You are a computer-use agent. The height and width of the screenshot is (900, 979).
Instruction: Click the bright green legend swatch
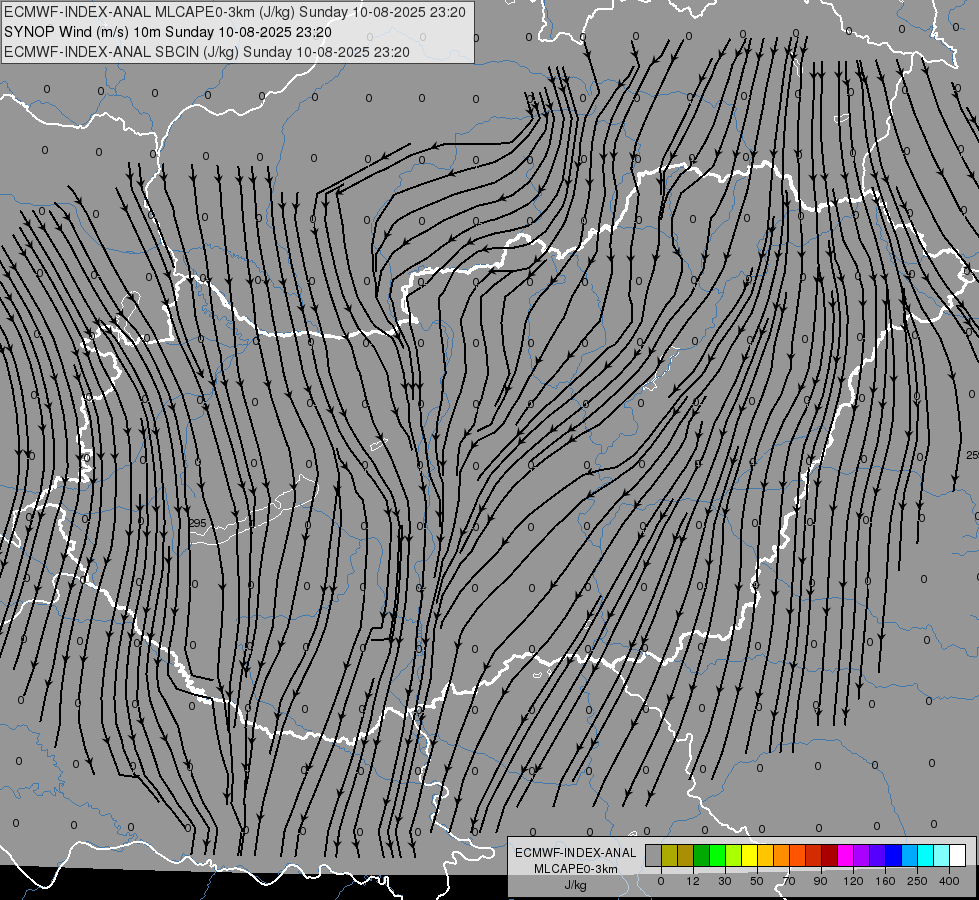(717, 856)
